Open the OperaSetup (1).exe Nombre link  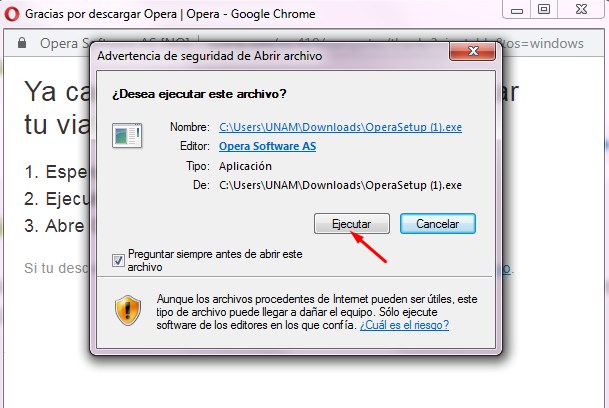point(340,127)
